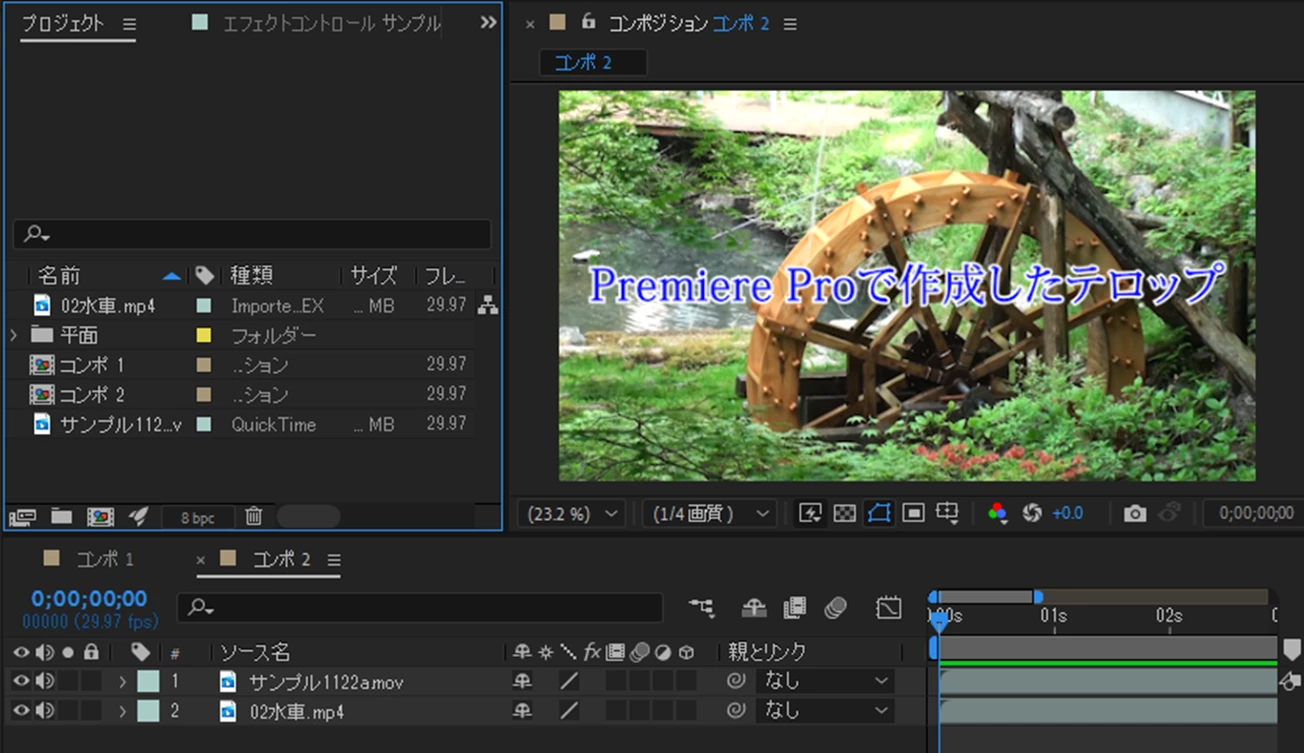Click the composition marker bin icon
This screenshot has height=753, width=1304.
(1292, 650)
